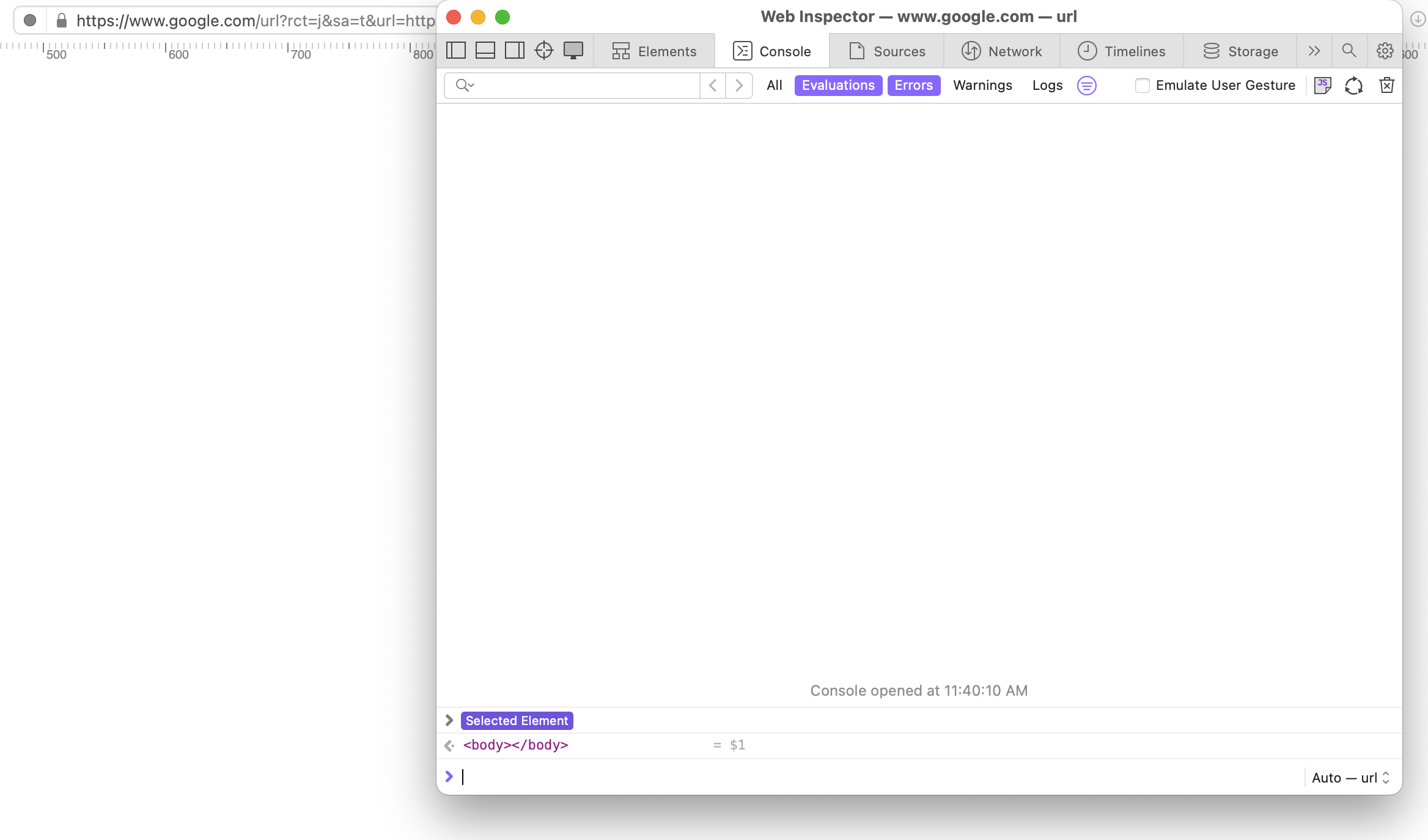The image size is (1428, 840).
Task: Open inspector settings gear icon
Action: tap(1385, 51)
